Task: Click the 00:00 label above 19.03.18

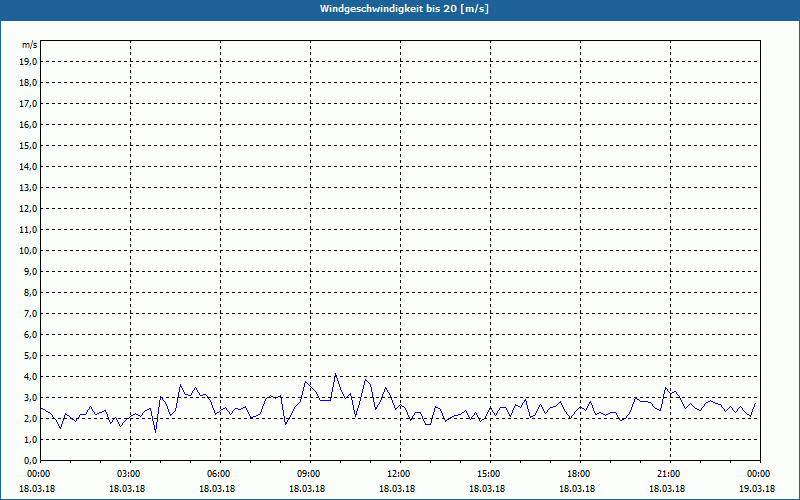Action: 760,474
